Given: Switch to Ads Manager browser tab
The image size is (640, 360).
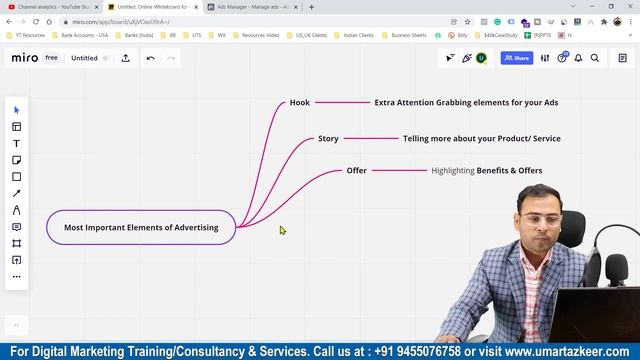Looking at the screenshot, I should tap(252, 7).
